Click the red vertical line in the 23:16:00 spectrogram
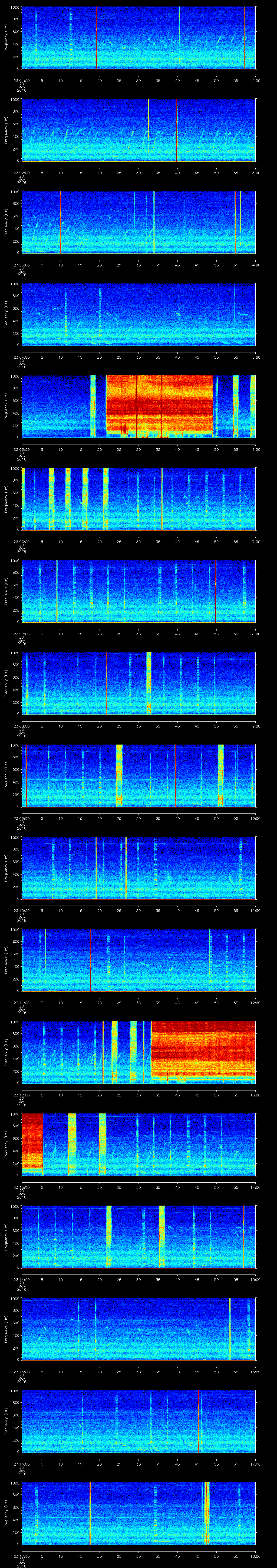This screenshot has height=1568, width=277. click(199, 1421)
